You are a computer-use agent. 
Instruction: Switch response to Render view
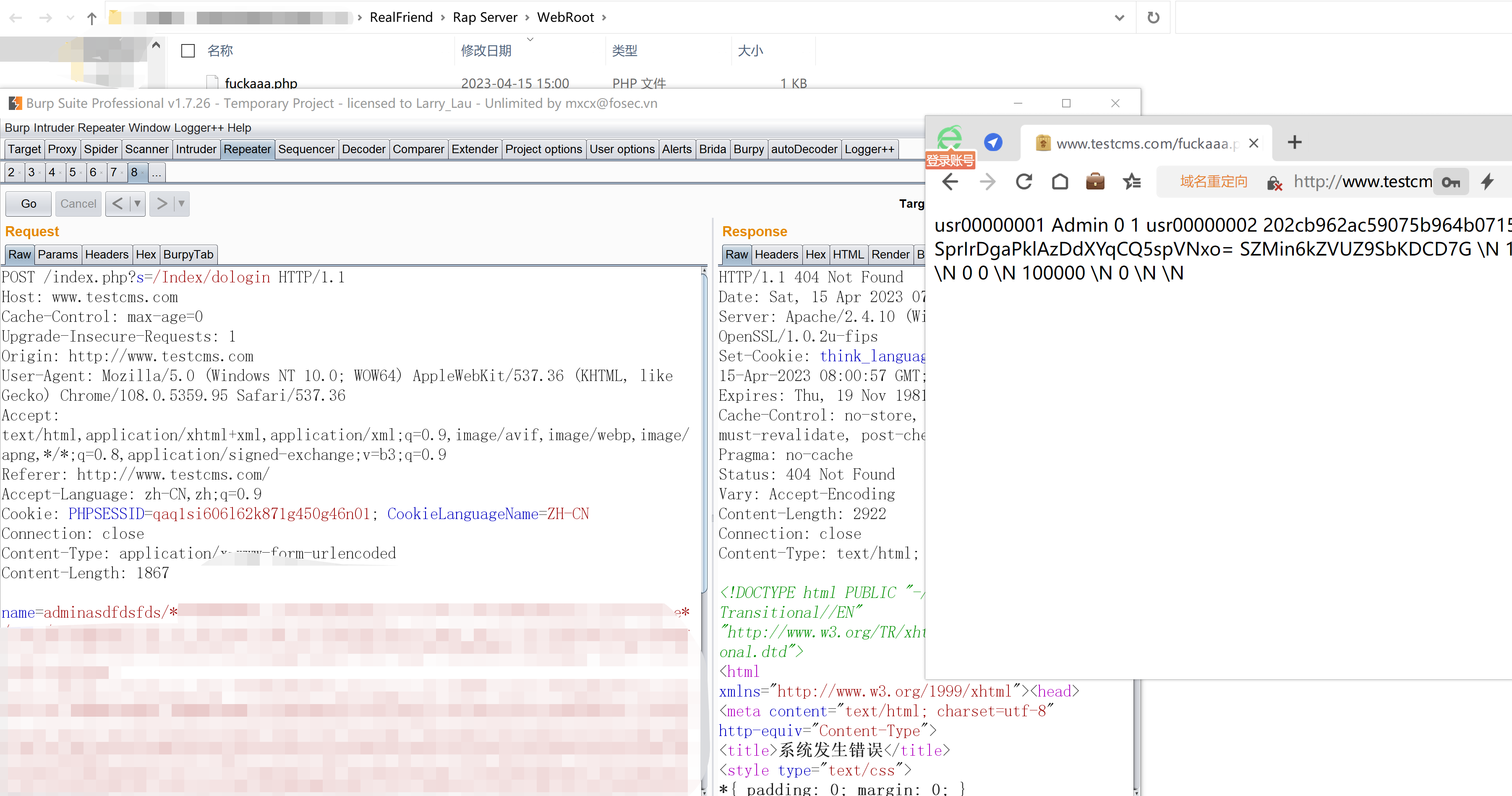coord(890,254)
